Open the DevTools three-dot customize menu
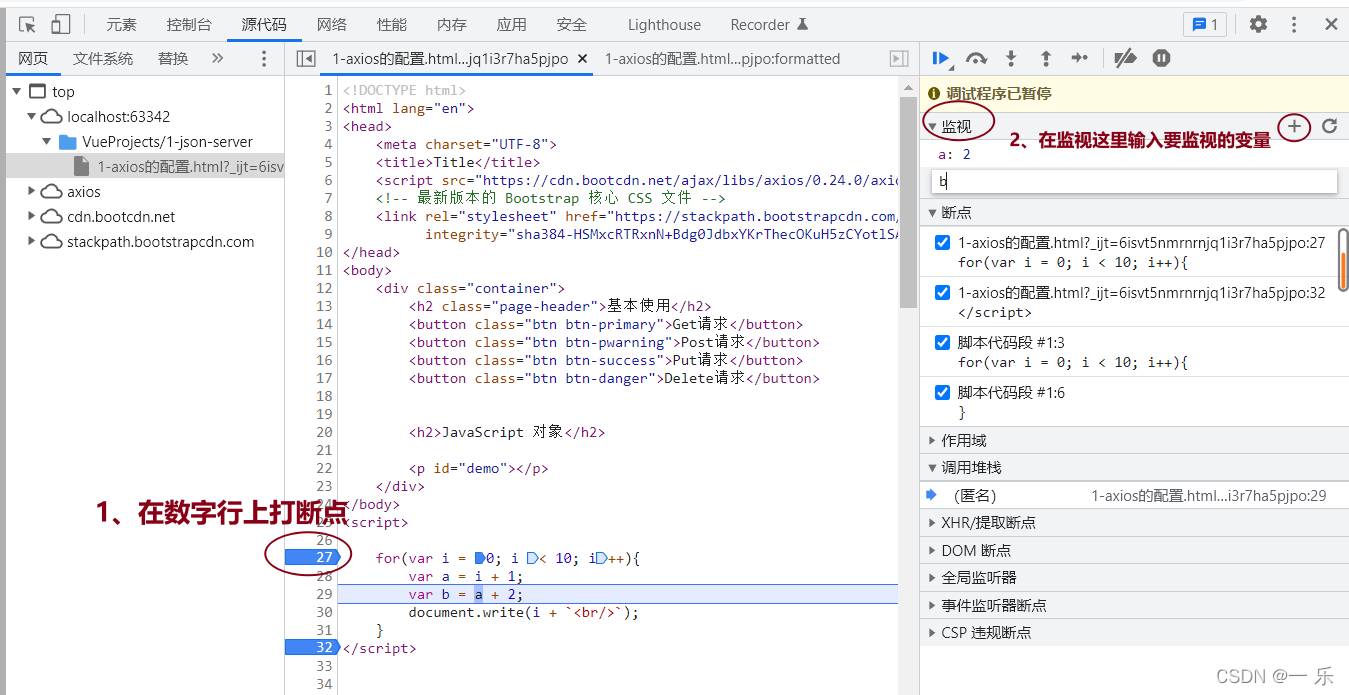 click(x=1294, y=25)
